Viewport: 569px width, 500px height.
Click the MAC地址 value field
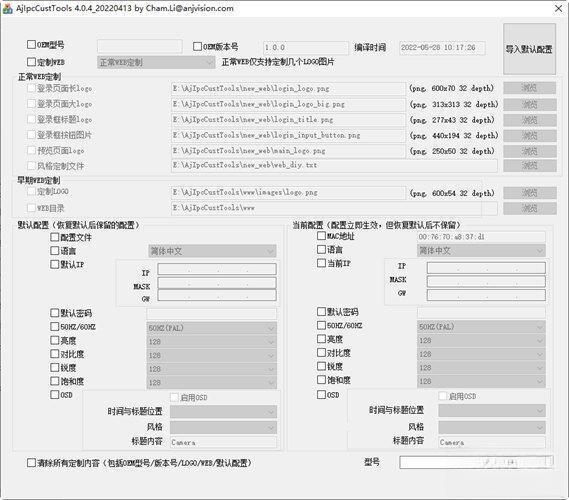click(x=481, y=237)
